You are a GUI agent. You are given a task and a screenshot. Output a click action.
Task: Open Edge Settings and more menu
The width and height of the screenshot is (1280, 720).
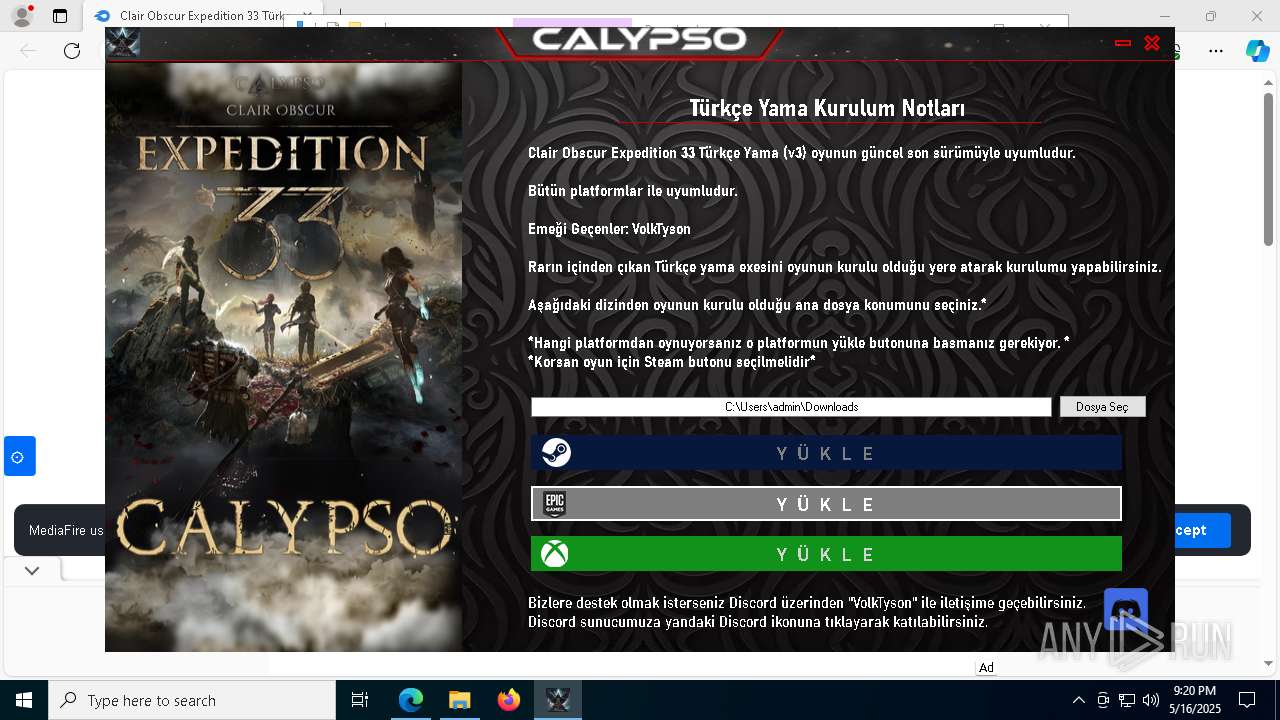coord(1216,51)
